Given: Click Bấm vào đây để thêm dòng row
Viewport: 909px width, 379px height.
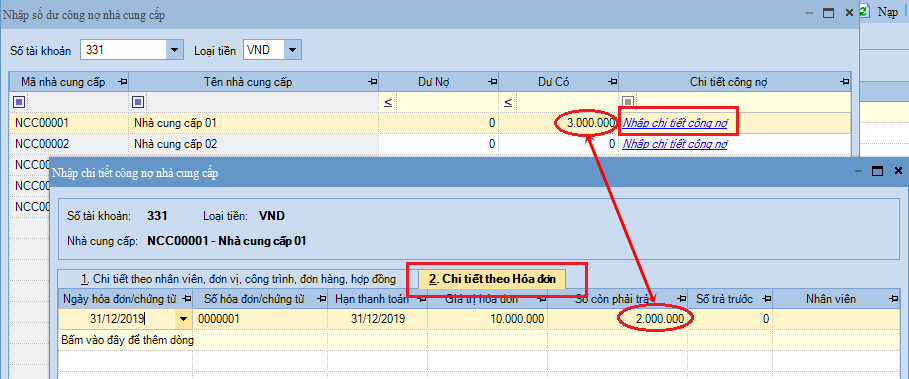Looking at the screenshot, I should click(x=128, y=340).
